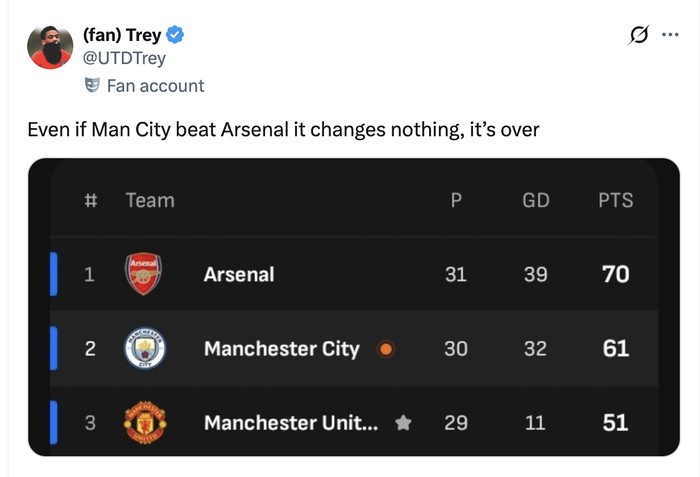Click the PTS column header
Screen dimensions: 700x477
point(615,200)
